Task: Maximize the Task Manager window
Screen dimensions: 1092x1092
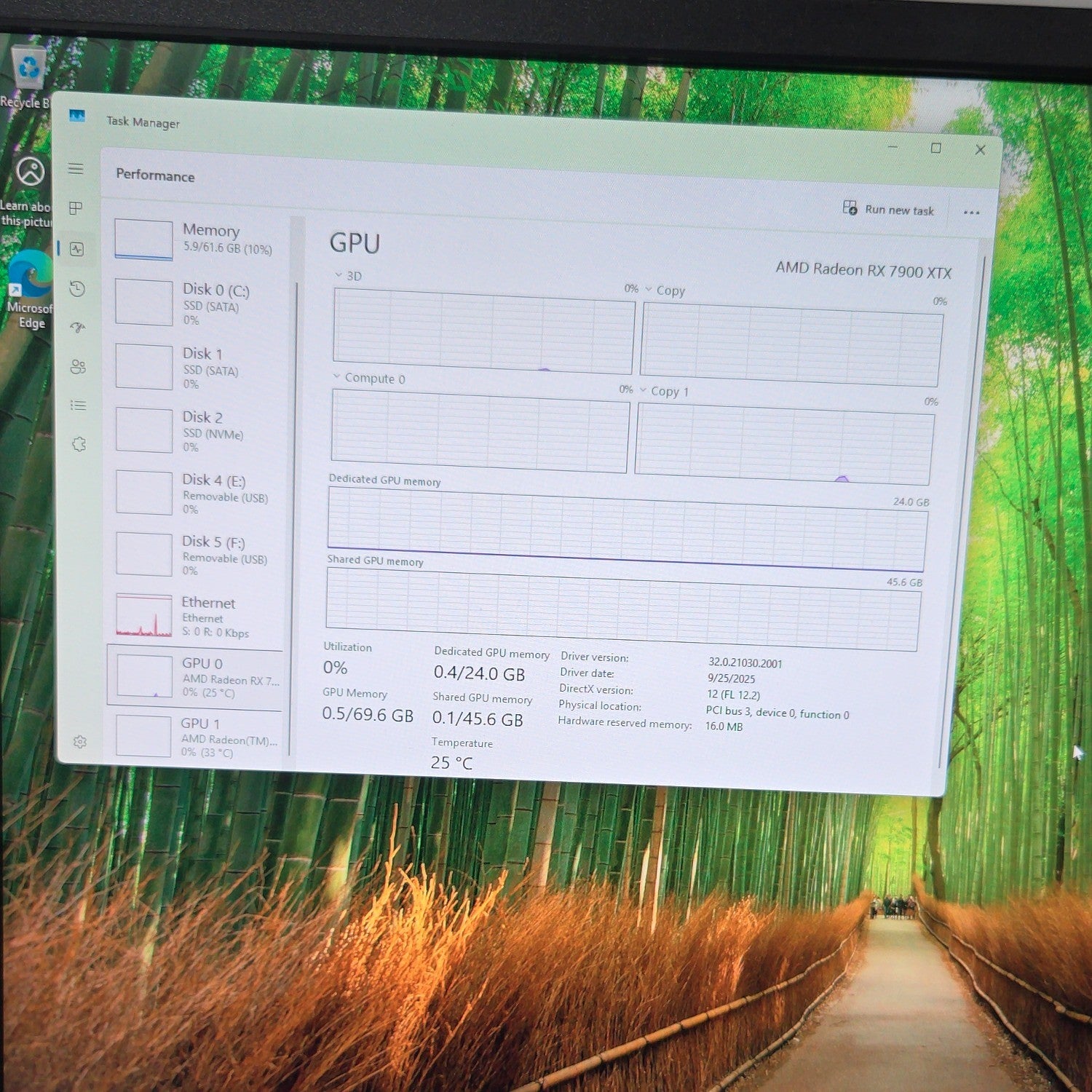Action: pos(936,149)
